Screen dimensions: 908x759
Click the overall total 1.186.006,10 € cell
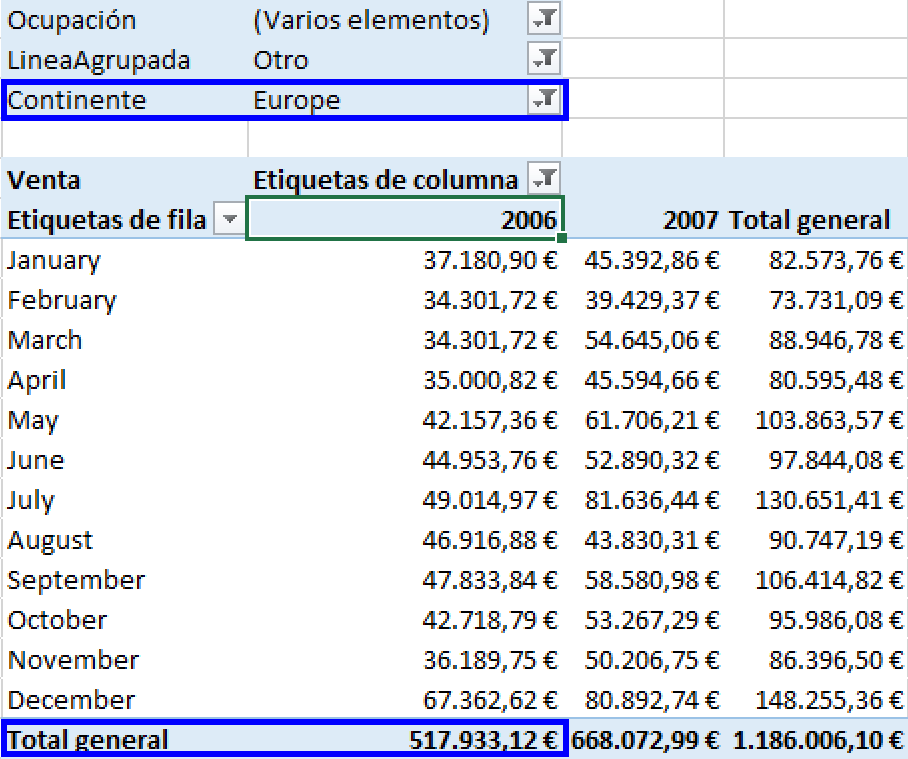click(x=818, y=740)
